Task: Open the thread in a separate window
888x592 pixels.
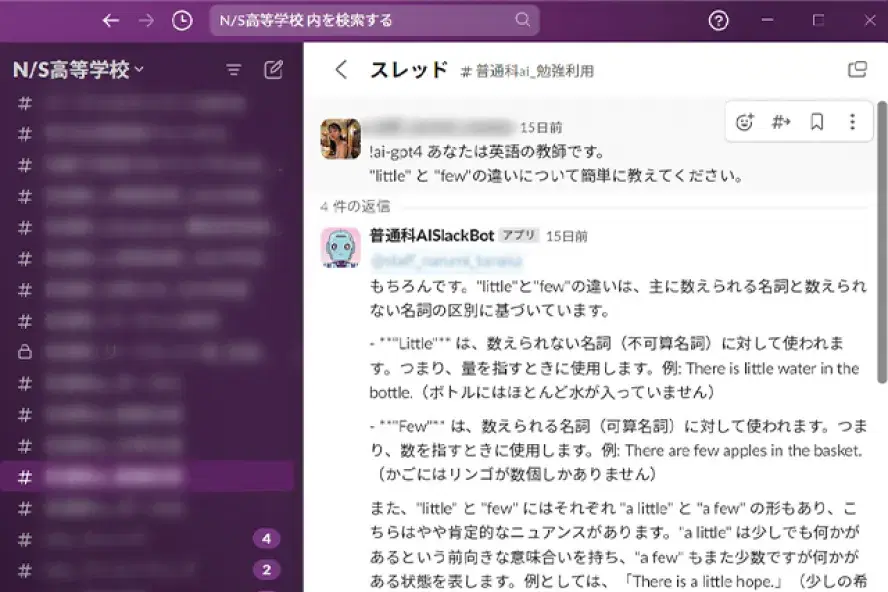Action: click(856, 70)
